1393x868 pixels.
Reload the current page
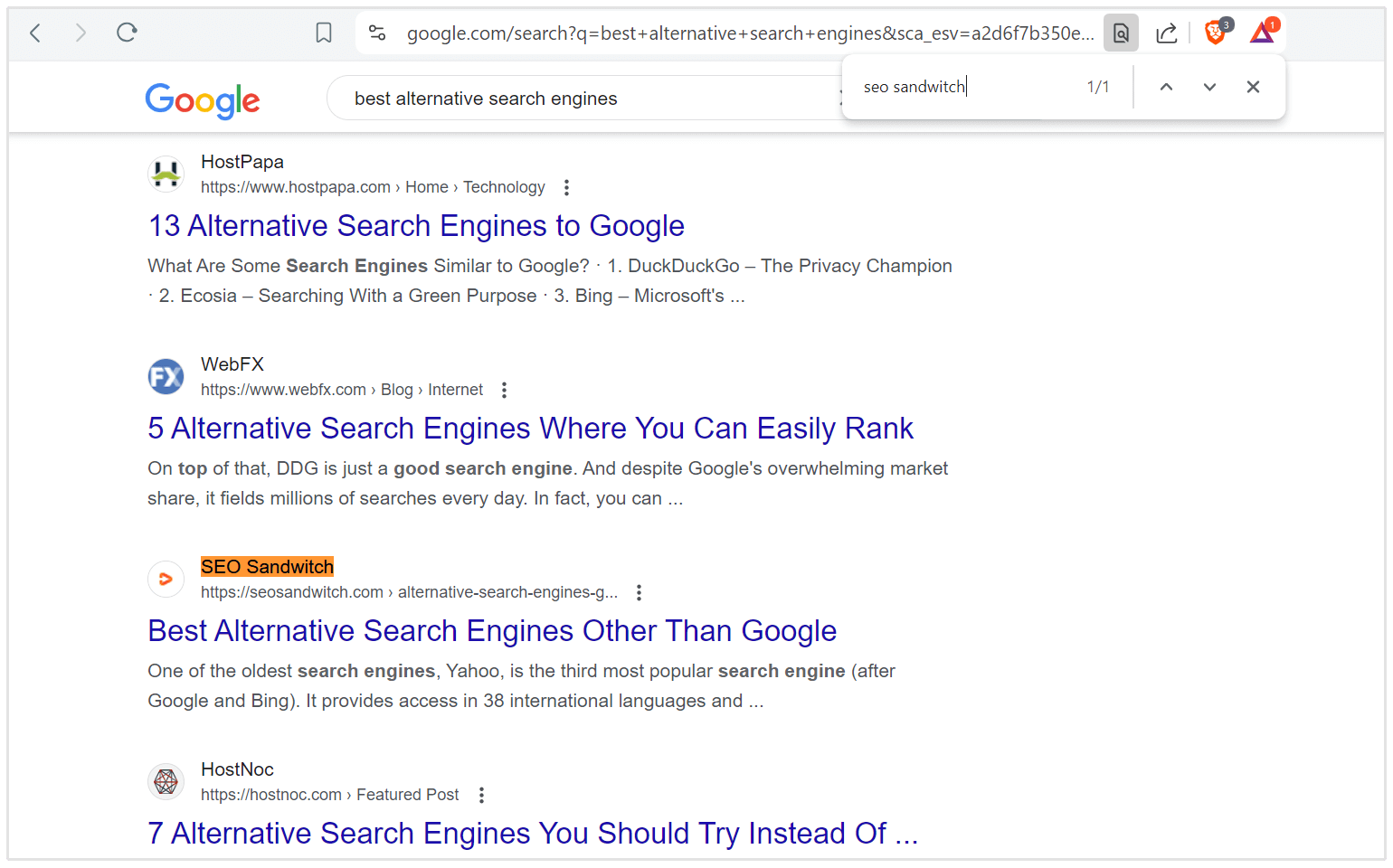pos(127,33)
